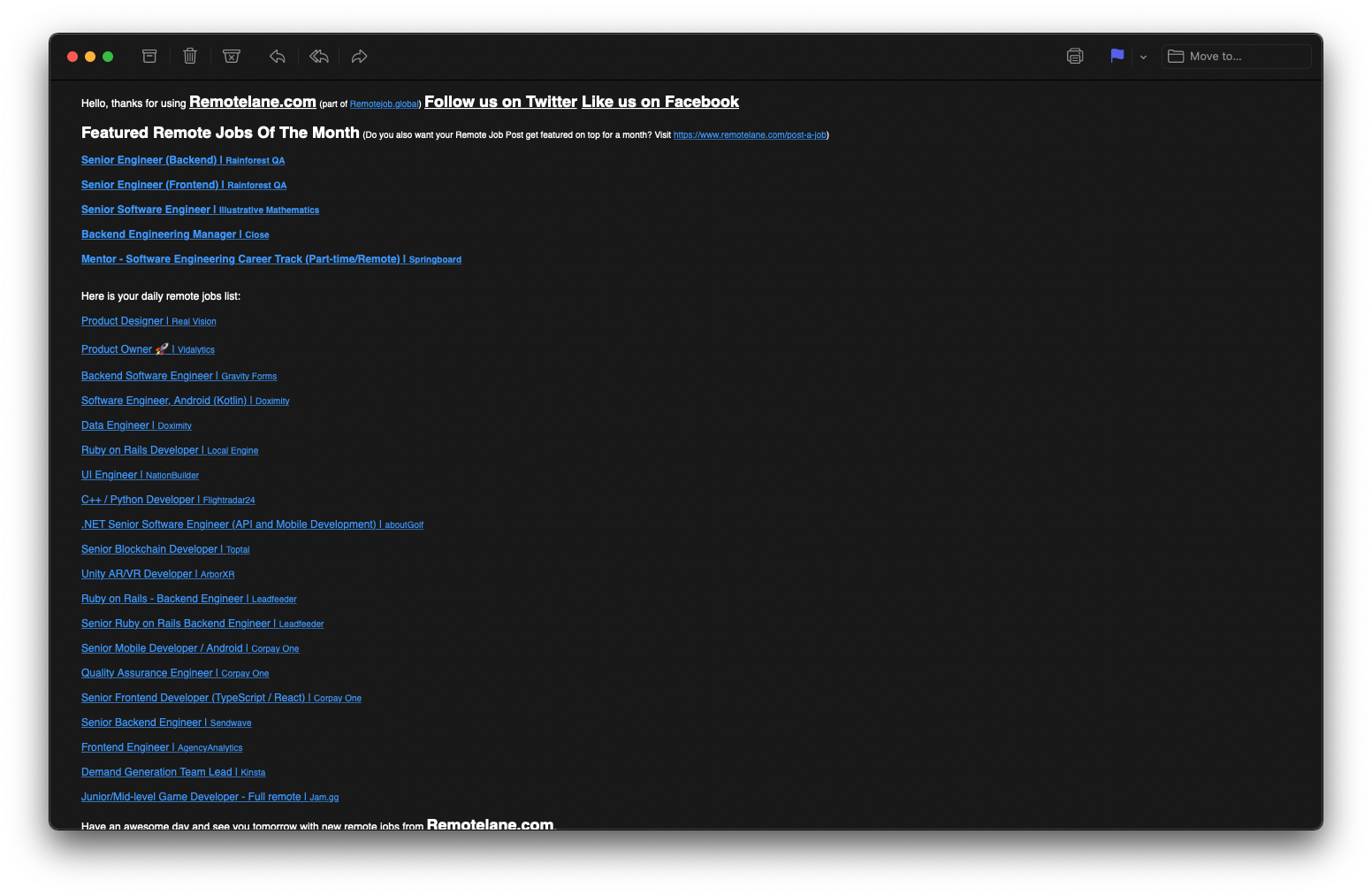Print the email using the printer icon
Screen dimensions: 1372x895
[x=1075, y=57]
